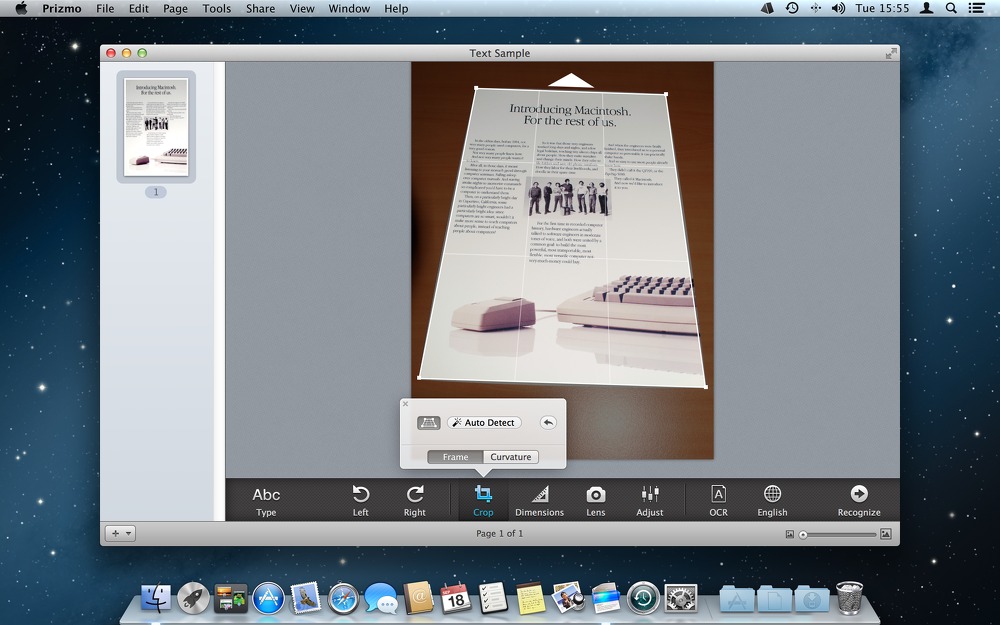Select the OCR mode icon

tap(718, 501)
